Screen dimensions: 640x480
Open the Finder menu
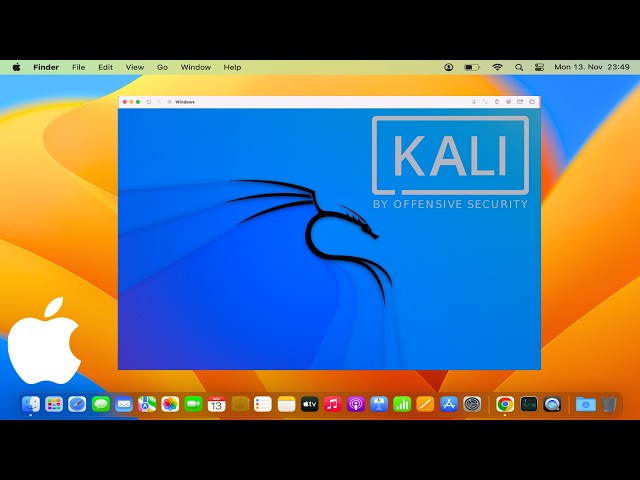pos(46,67)
